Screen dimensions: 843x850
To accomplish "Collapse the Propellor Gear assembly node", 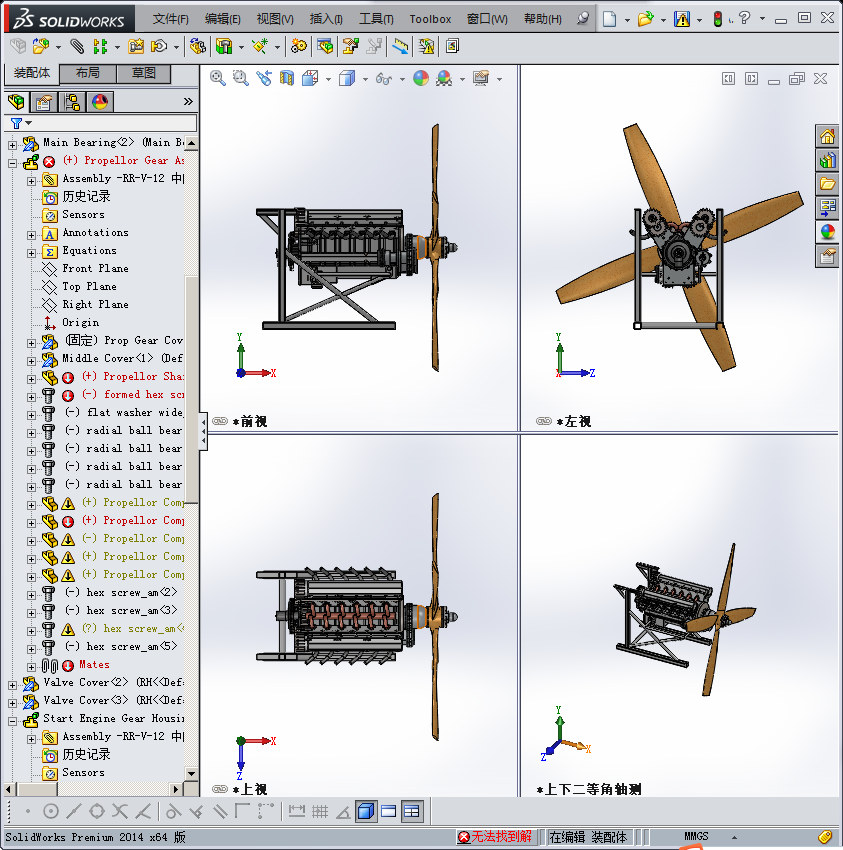I will click(13, 161).
